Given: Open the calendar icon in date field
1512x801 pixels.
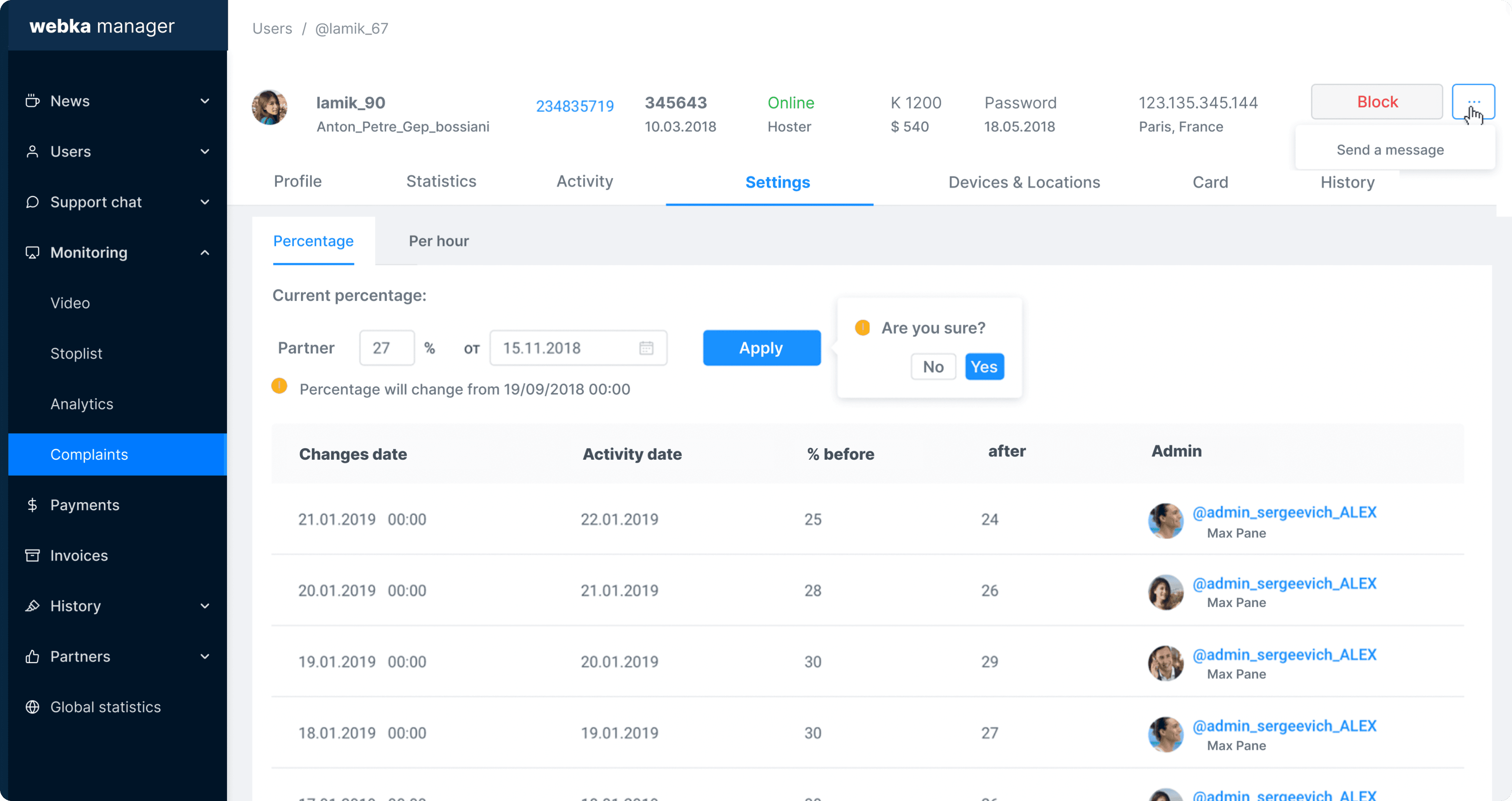Looking at the screenshot, I should [646, 348].
